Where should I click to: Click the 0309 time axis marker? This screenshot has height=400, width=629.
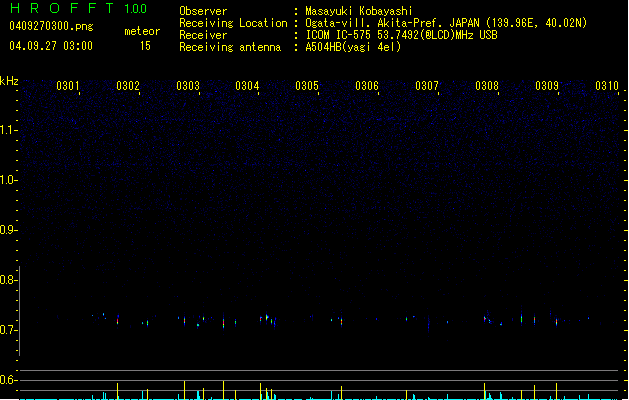click(547, 85)
